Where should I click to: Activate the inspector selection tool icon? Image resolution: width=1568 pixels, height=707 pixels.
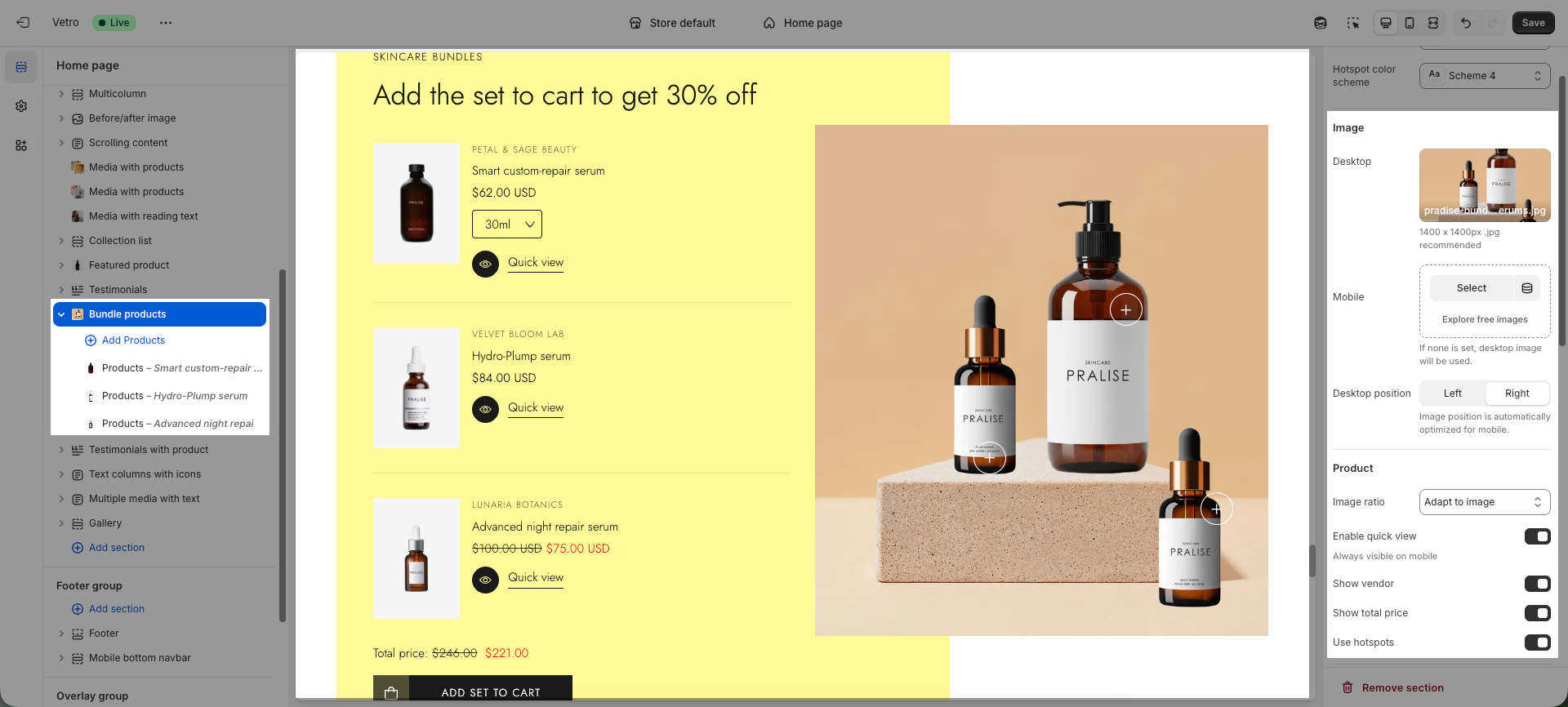coord(1353,23)
